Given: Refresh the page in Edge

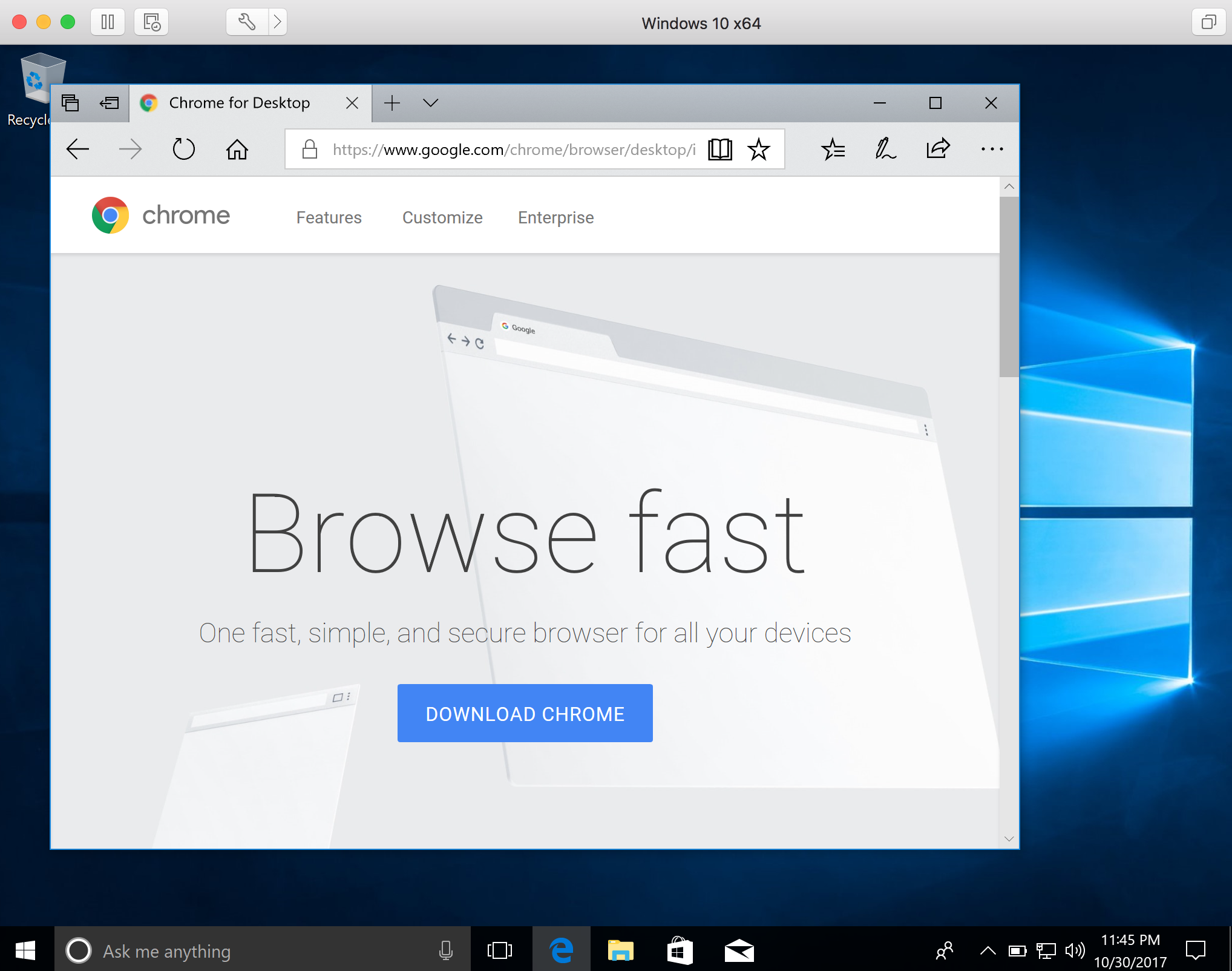Looking at the screenshot, I should (183, 149).
